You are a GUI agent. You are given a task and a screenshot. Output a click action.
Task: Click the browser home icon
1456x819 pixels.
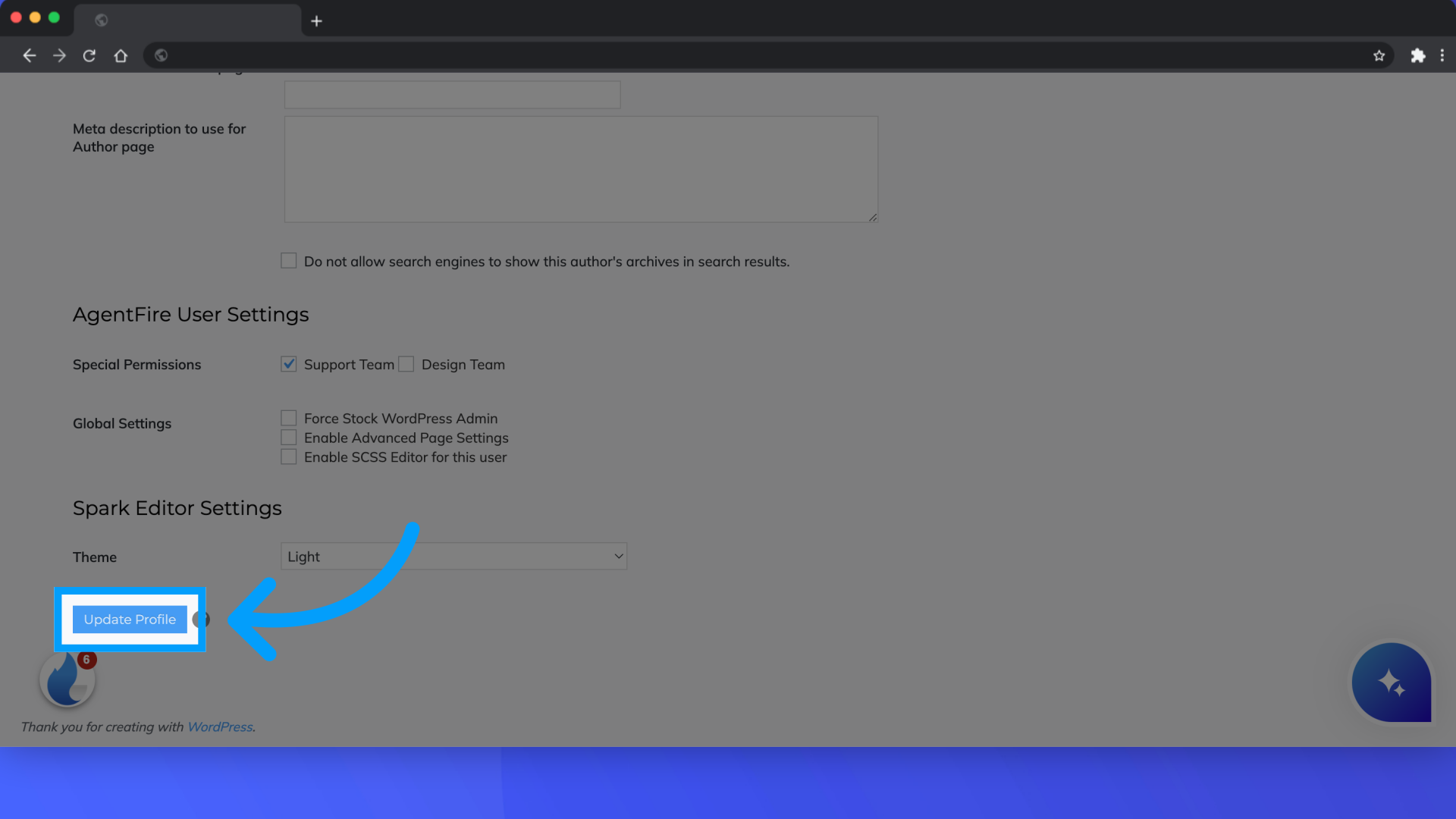tap(120, 55)
